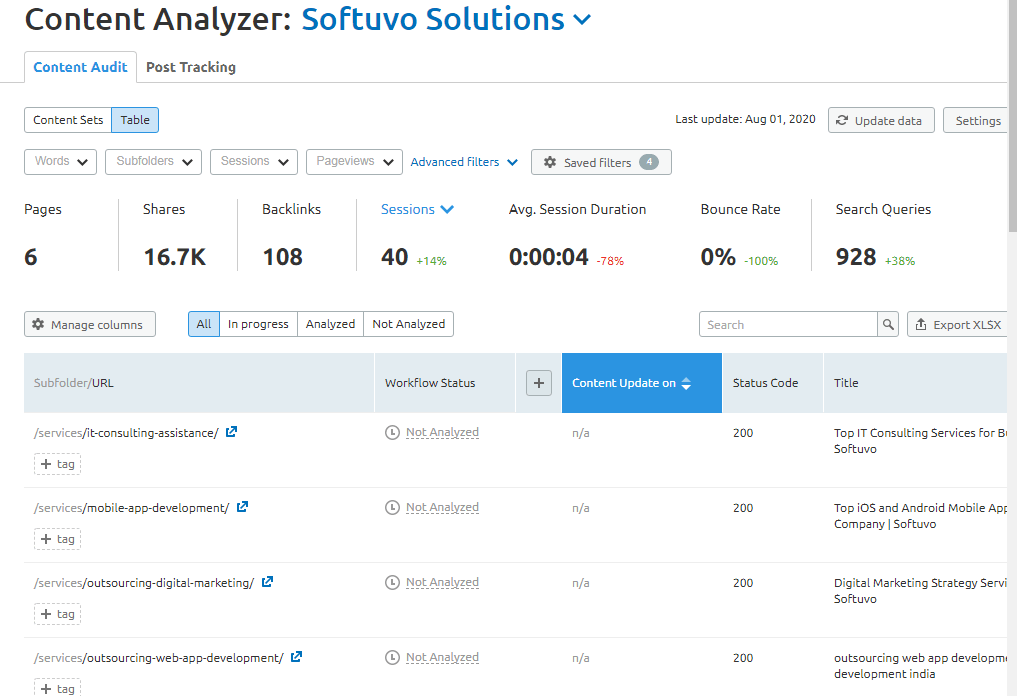The height and width of the screenshot is (696, 1017).
Task: Click title 'Top iOS and Android Mobile App' cell
Action: 920,516
